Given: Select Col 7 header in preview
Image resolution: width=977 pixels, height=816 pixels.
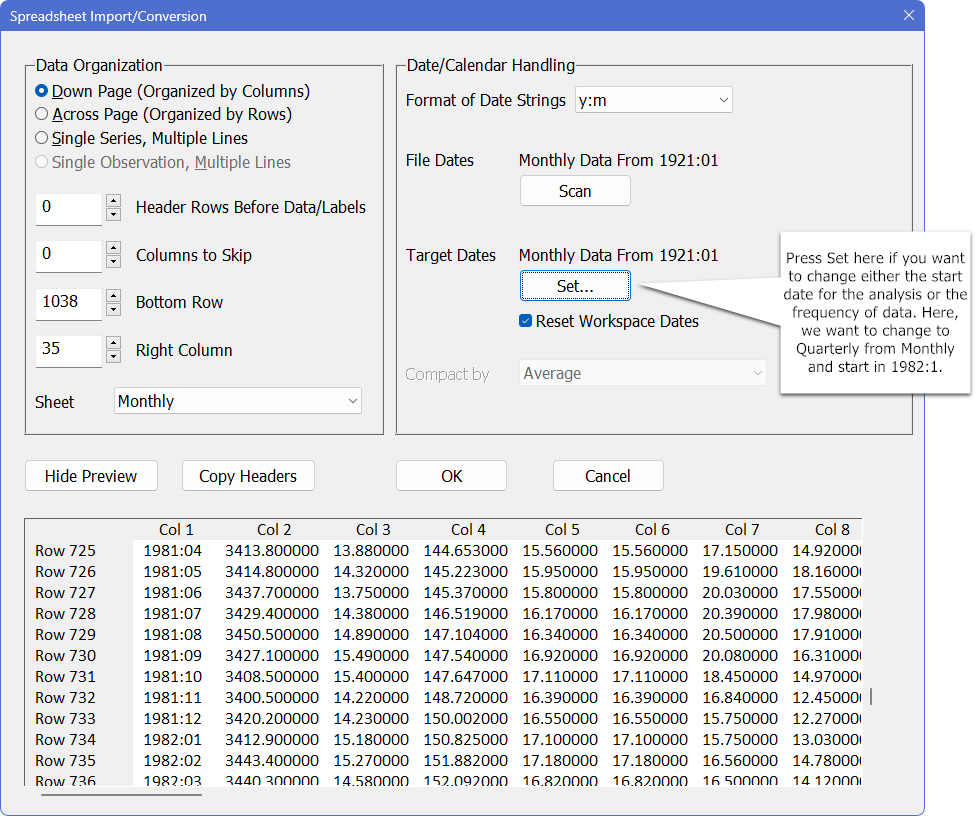Looking at the screenshot, I should pos(742,529).
